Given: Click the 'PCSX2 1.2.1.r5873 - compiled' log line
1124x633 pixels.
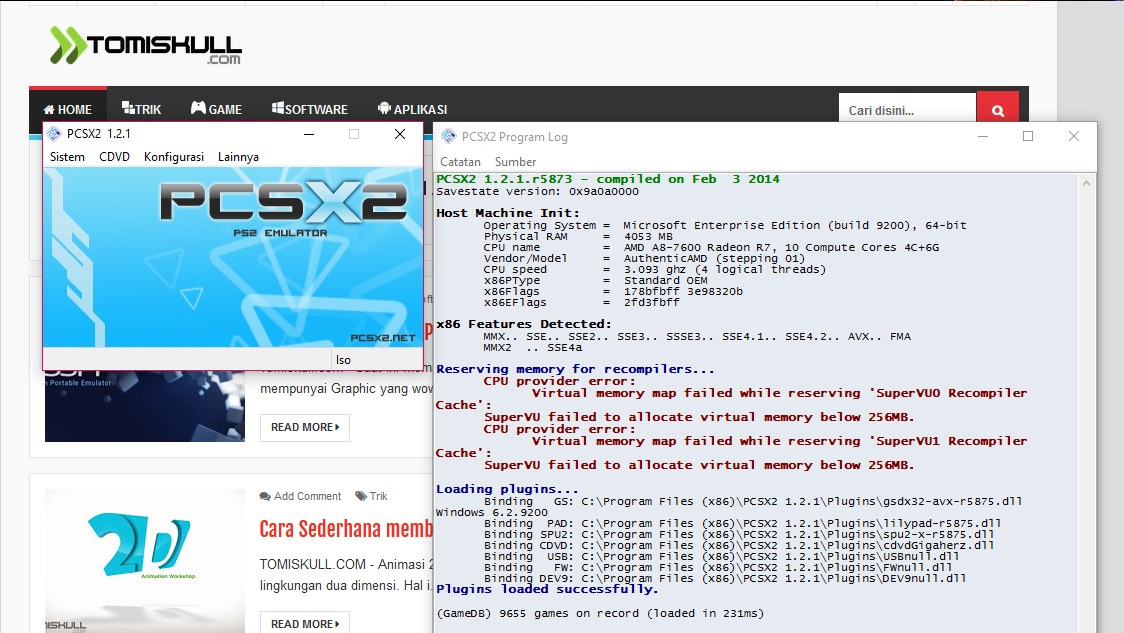Looking at the screenshot, I should [x=608, y=179].
